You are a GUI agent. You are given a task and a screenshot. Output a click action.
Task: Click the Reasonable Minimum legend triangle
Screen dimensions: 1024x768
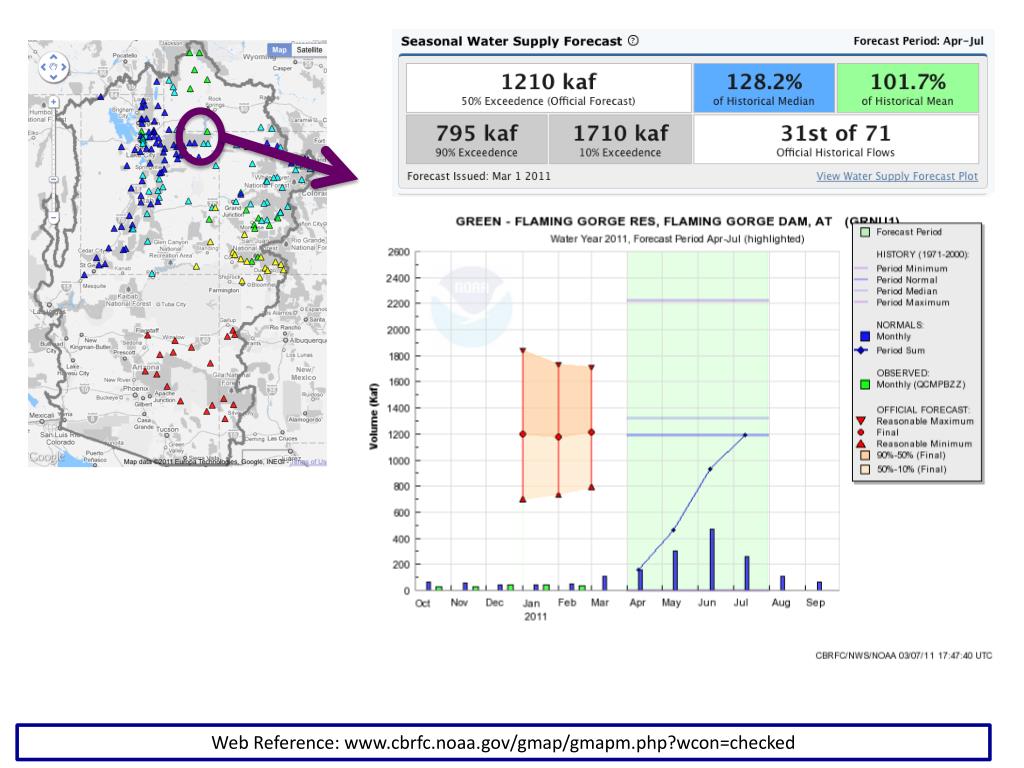click(x=864, y=443)
